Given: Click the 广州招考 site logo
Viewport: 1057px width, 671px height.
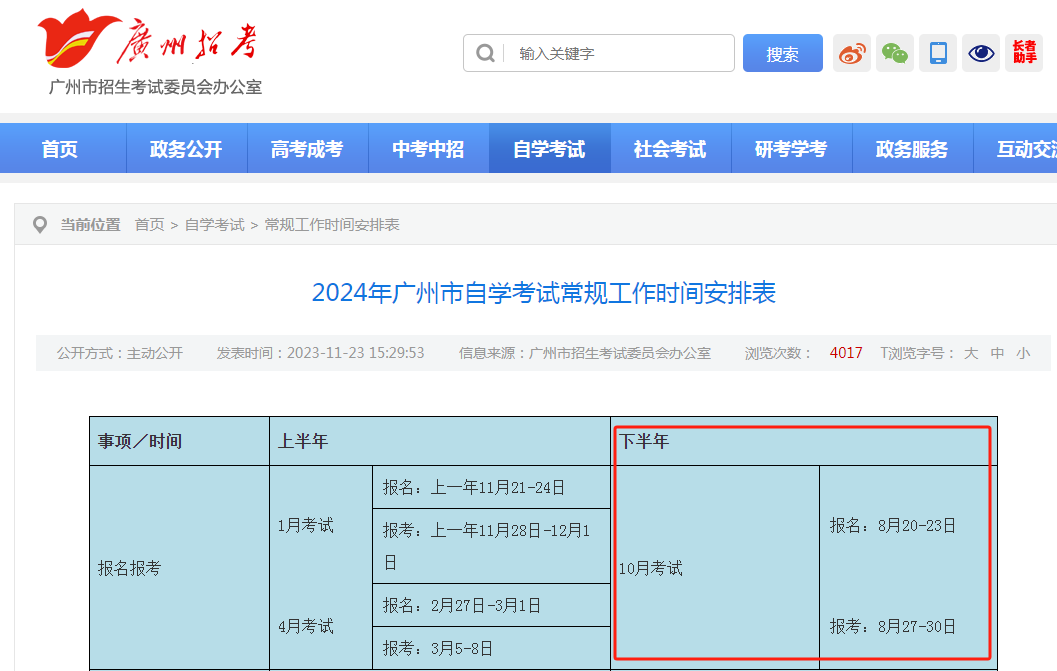Looking at the screenshot, I should [150, 45].
